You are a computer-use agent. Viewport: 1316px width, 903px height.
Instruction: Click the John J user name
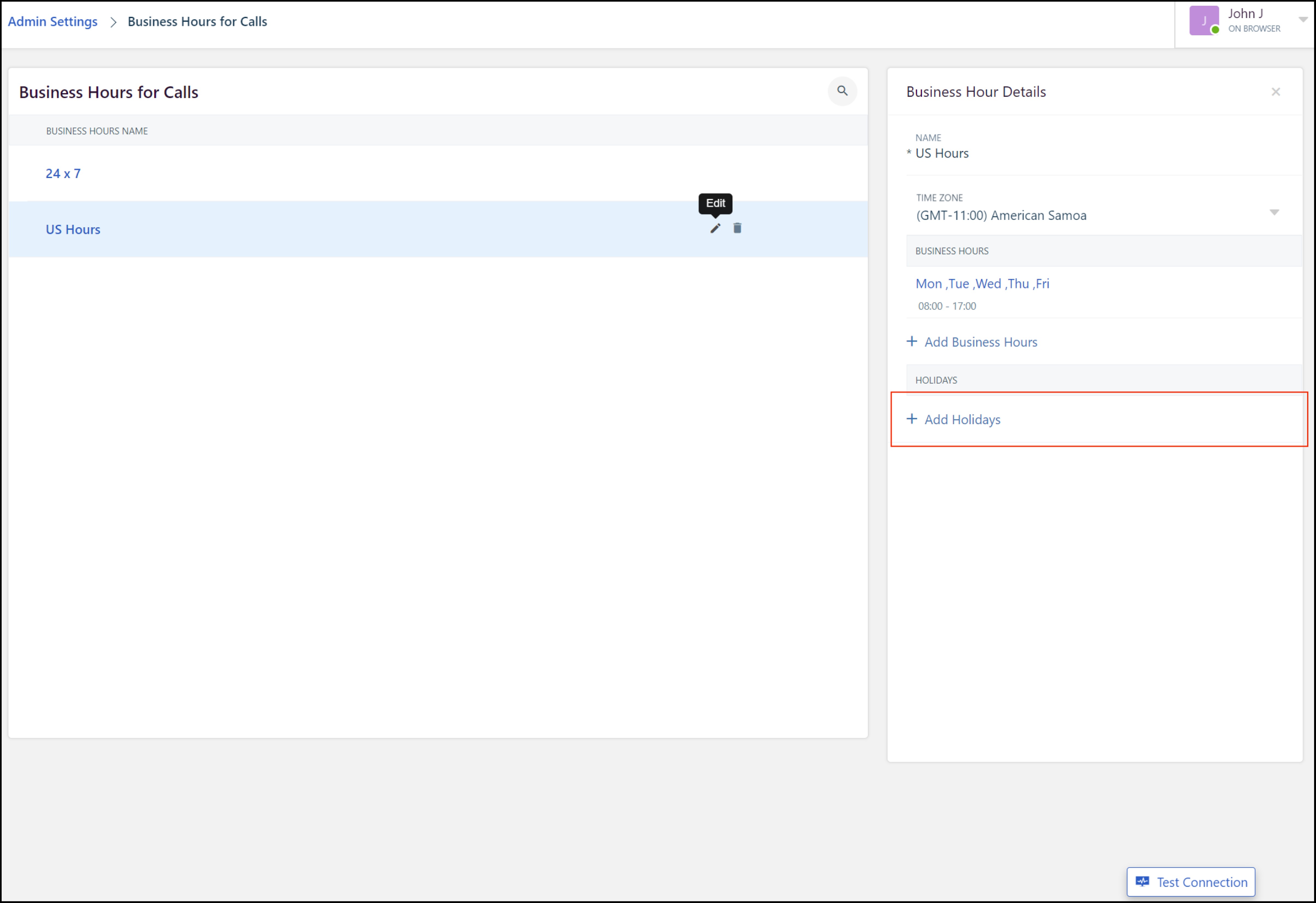[x=1245, y=14]
